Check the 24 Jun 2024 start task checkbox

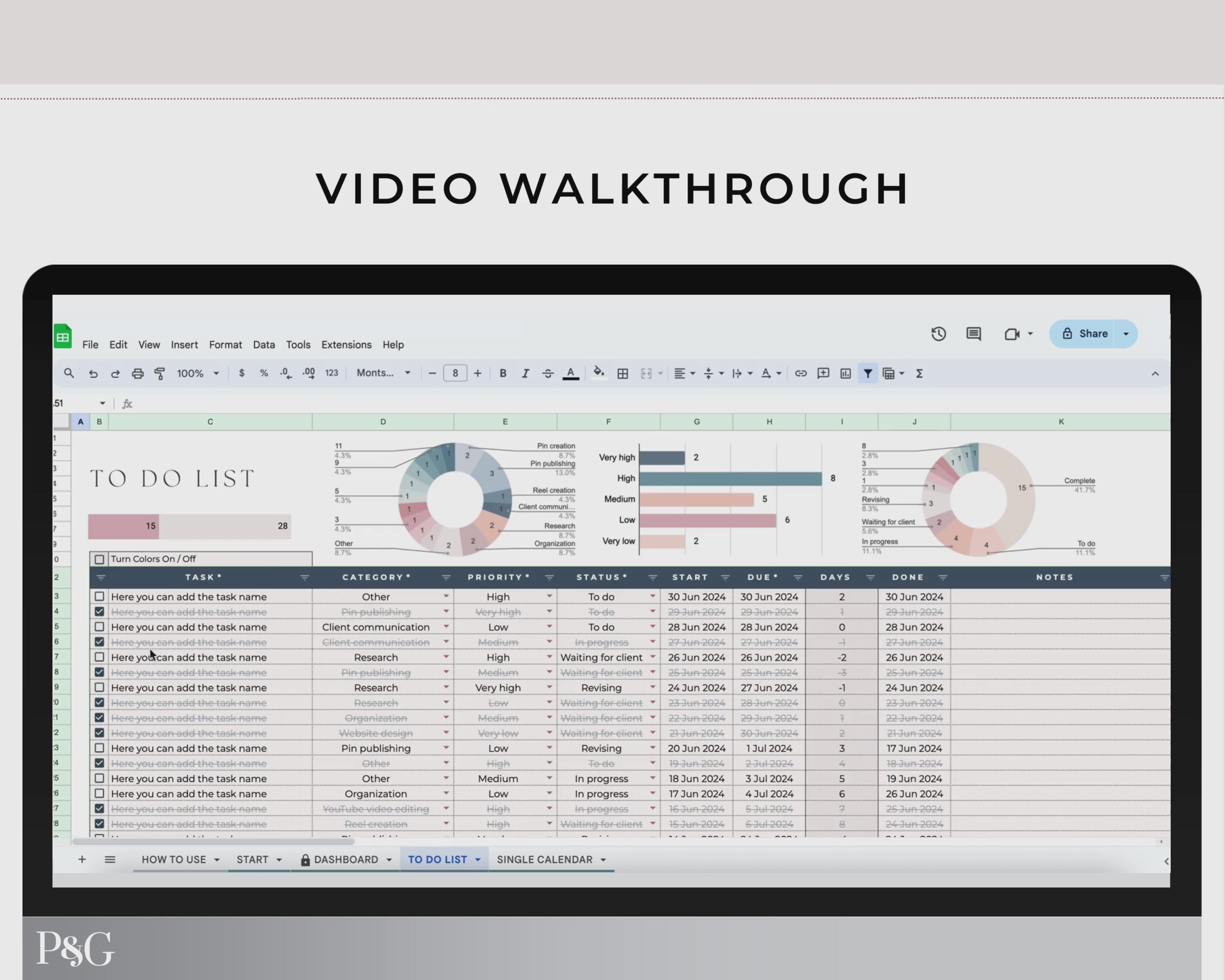100,687
